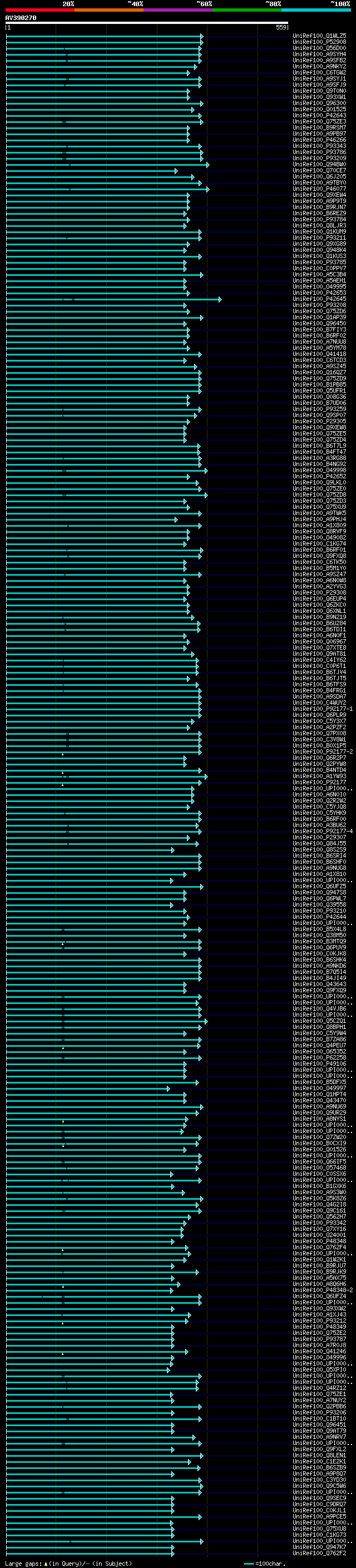Select the UniRef100_Q70CE7 label
This screenshot has height=1568, width=356.
(319, 170)
